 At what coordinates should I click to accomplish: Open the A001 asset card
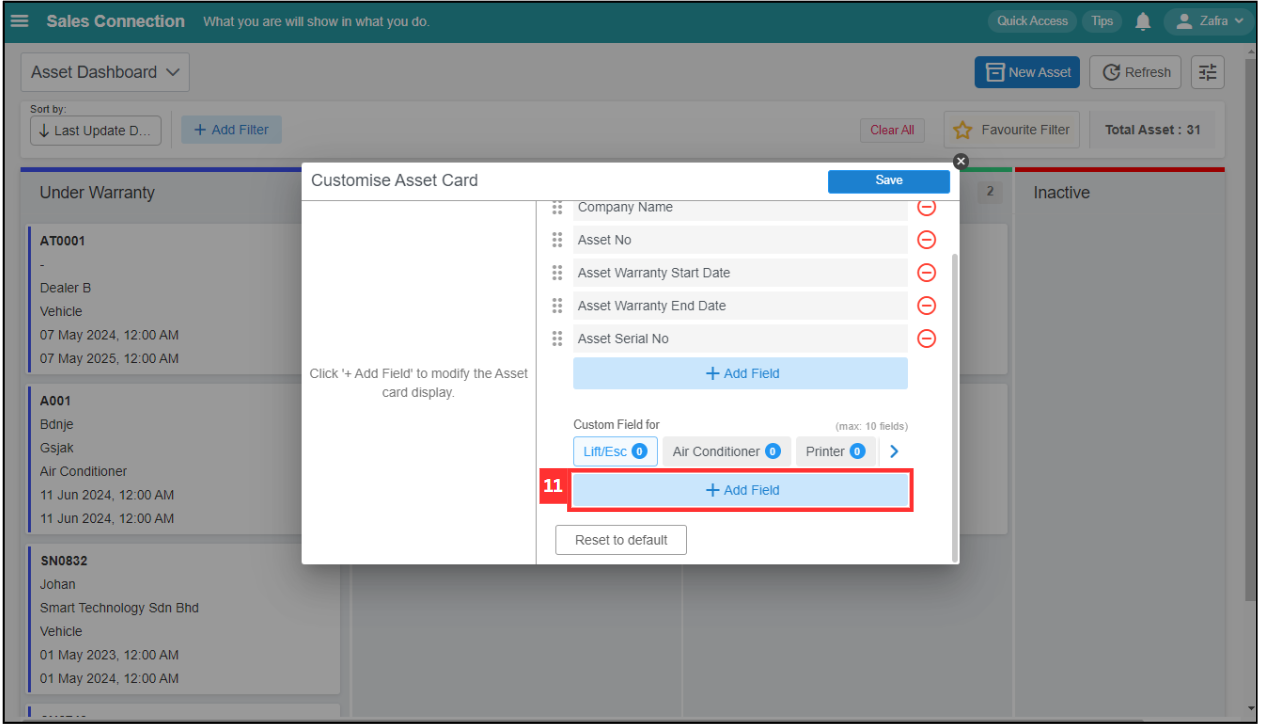coord(184,459)
